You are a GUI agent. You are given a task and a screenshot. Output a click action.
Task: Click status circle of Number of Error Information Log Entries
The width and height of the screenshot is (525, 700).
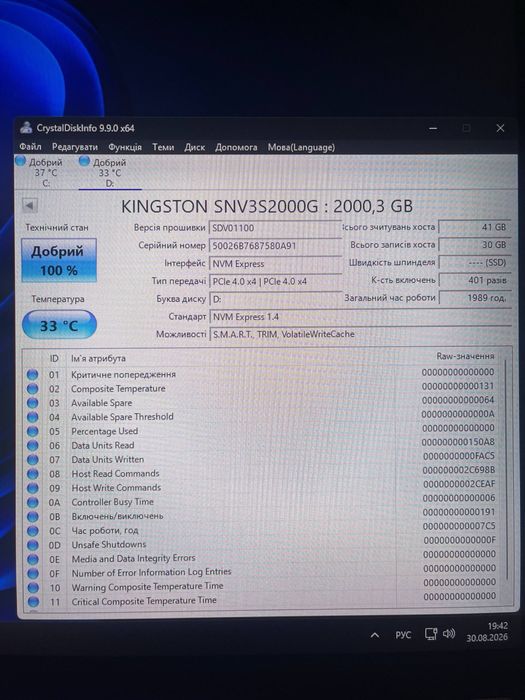tap(33, 573)
